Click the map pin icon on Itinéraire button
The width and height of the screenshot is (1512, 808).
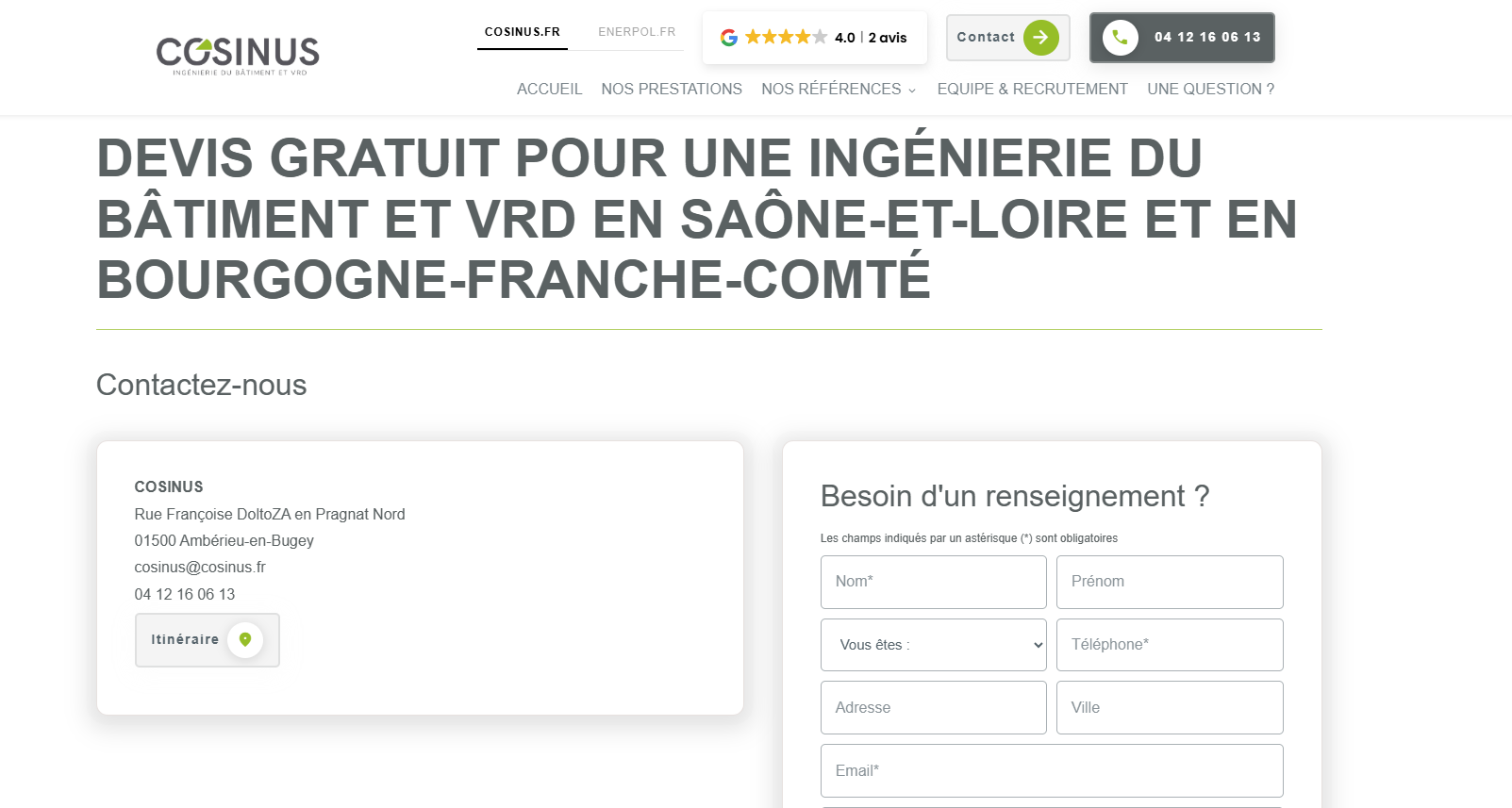(245, 640)
